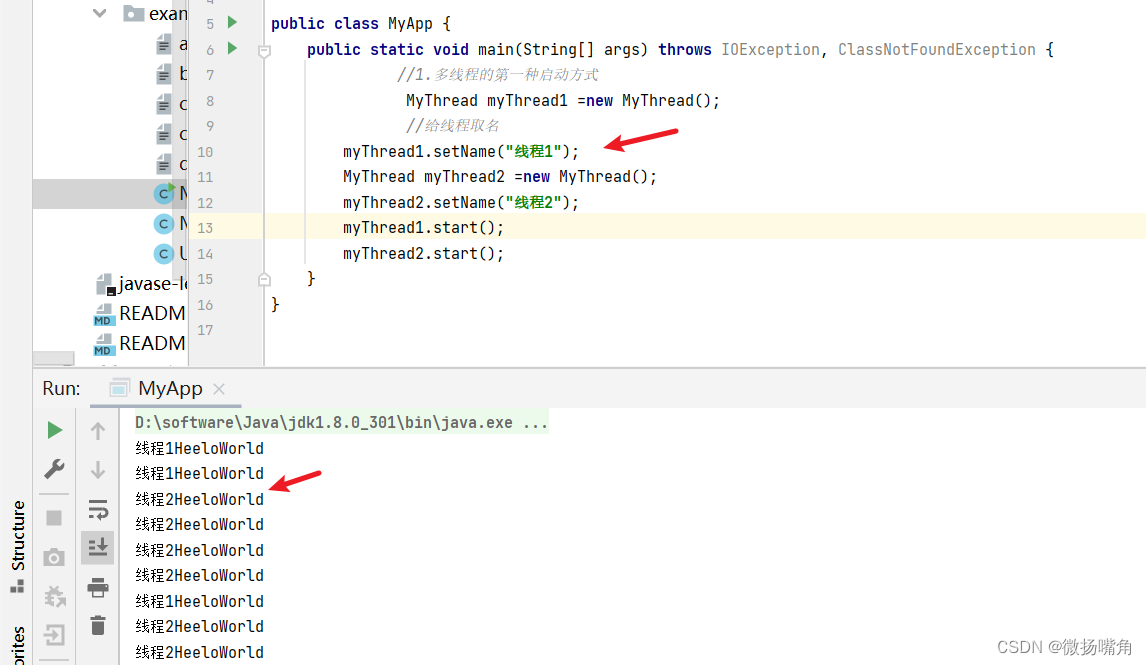Select the highlighted class file in project tree
1146x665 pixels.
[110, 194]
